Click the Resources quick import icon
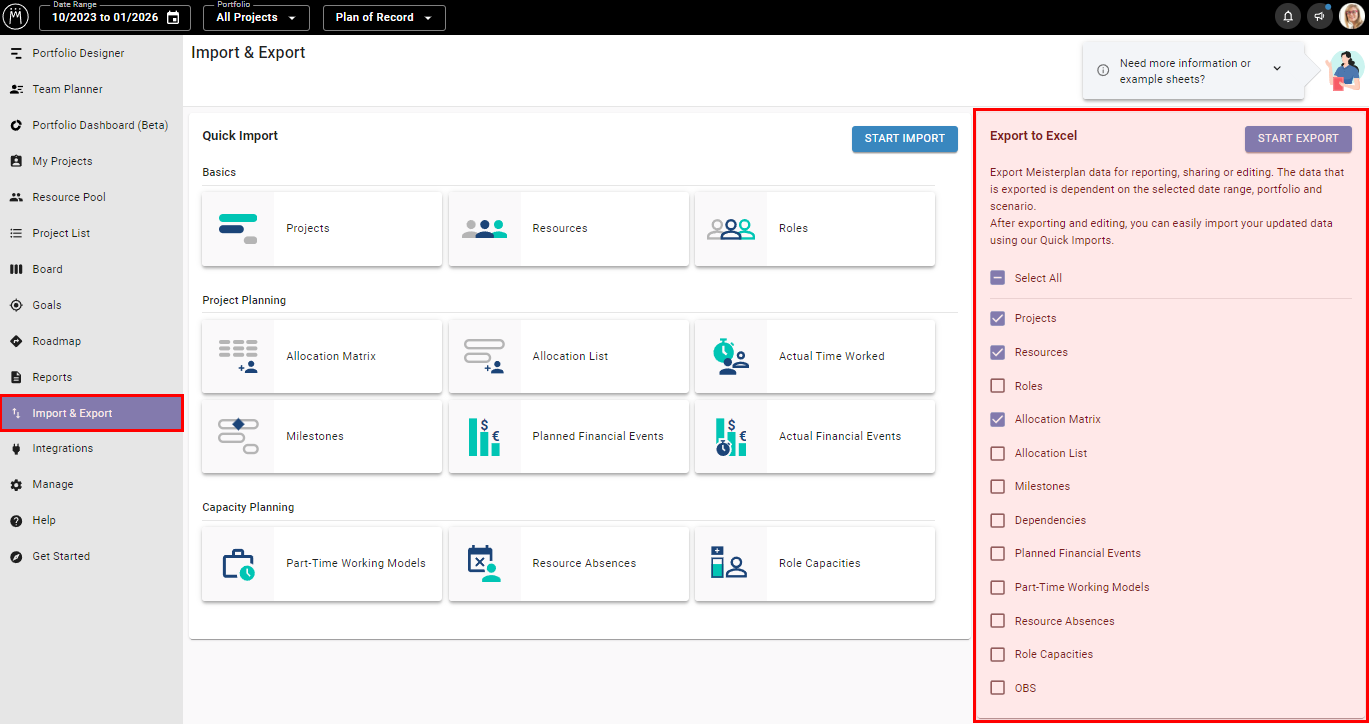 click(484, 229)
